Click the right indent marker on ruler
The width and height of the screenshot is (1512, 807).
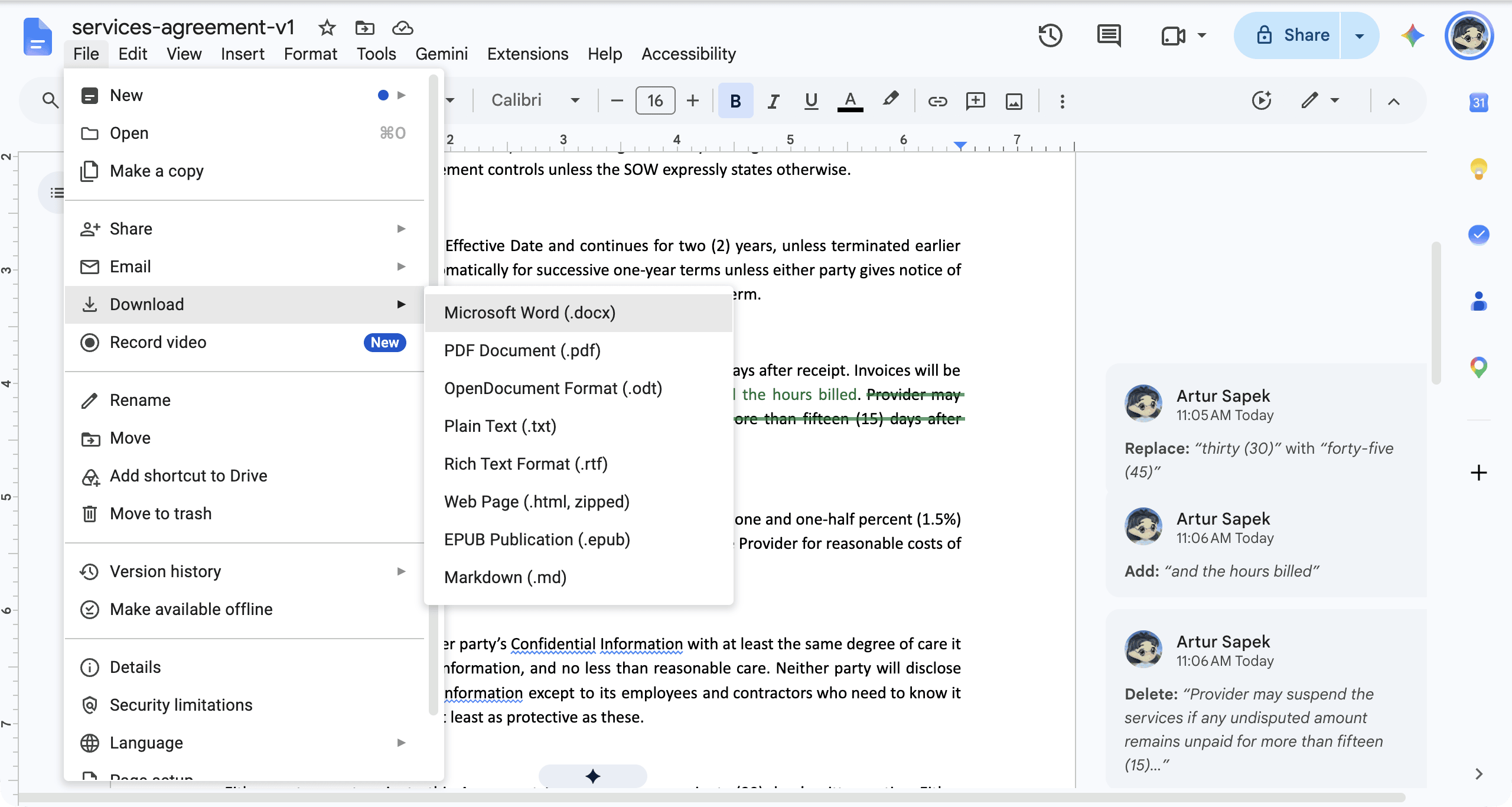pos(960,145)
